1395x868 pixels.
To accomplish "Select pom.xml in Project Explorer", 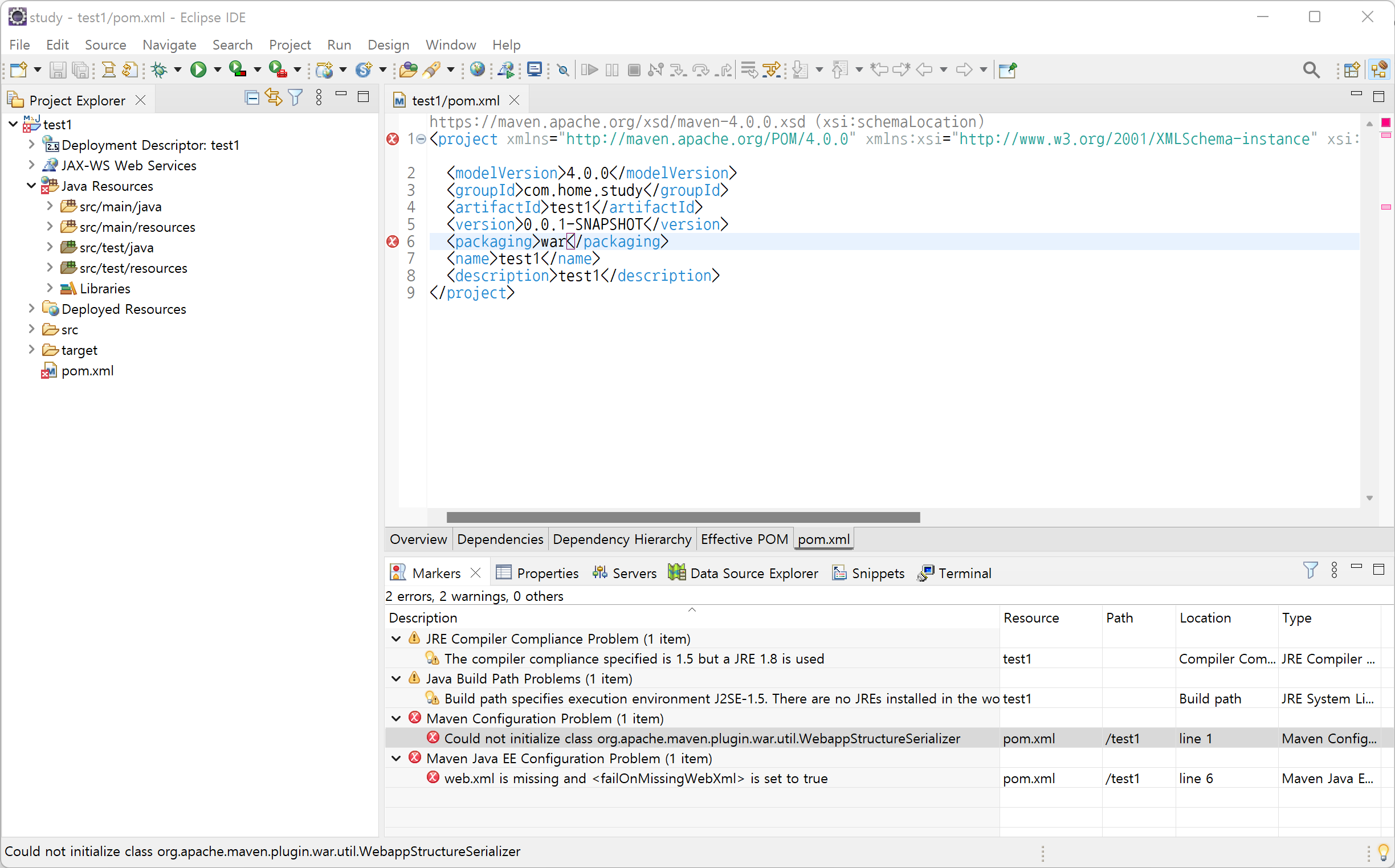I will click(x=87, y=370).
